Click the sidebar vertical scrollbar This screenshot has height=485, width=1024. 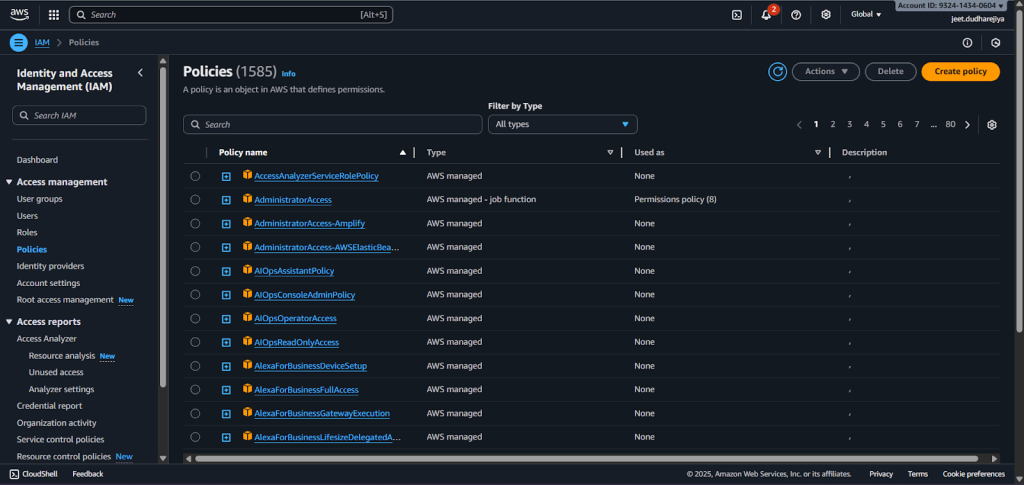(x=163, y=225)
